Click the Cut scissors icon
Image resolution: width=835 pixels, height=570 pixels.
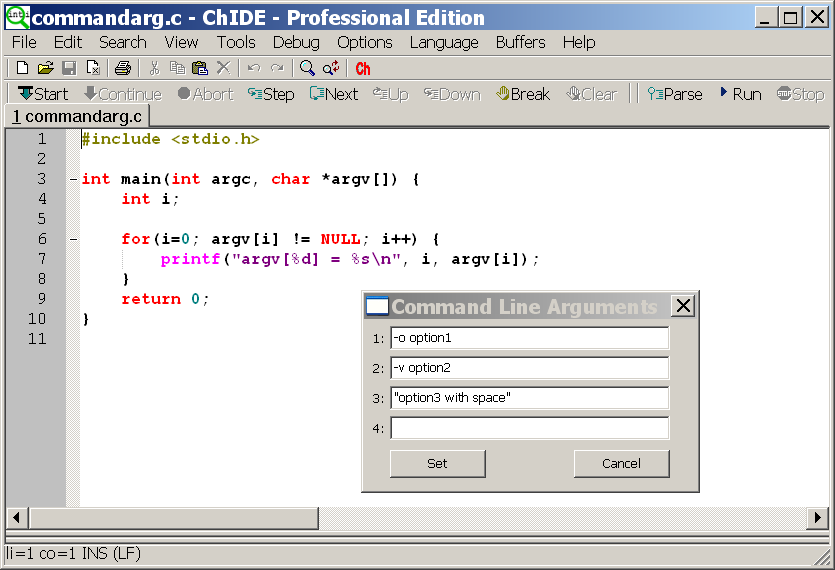pyautogui.click(x=154, y=68)
